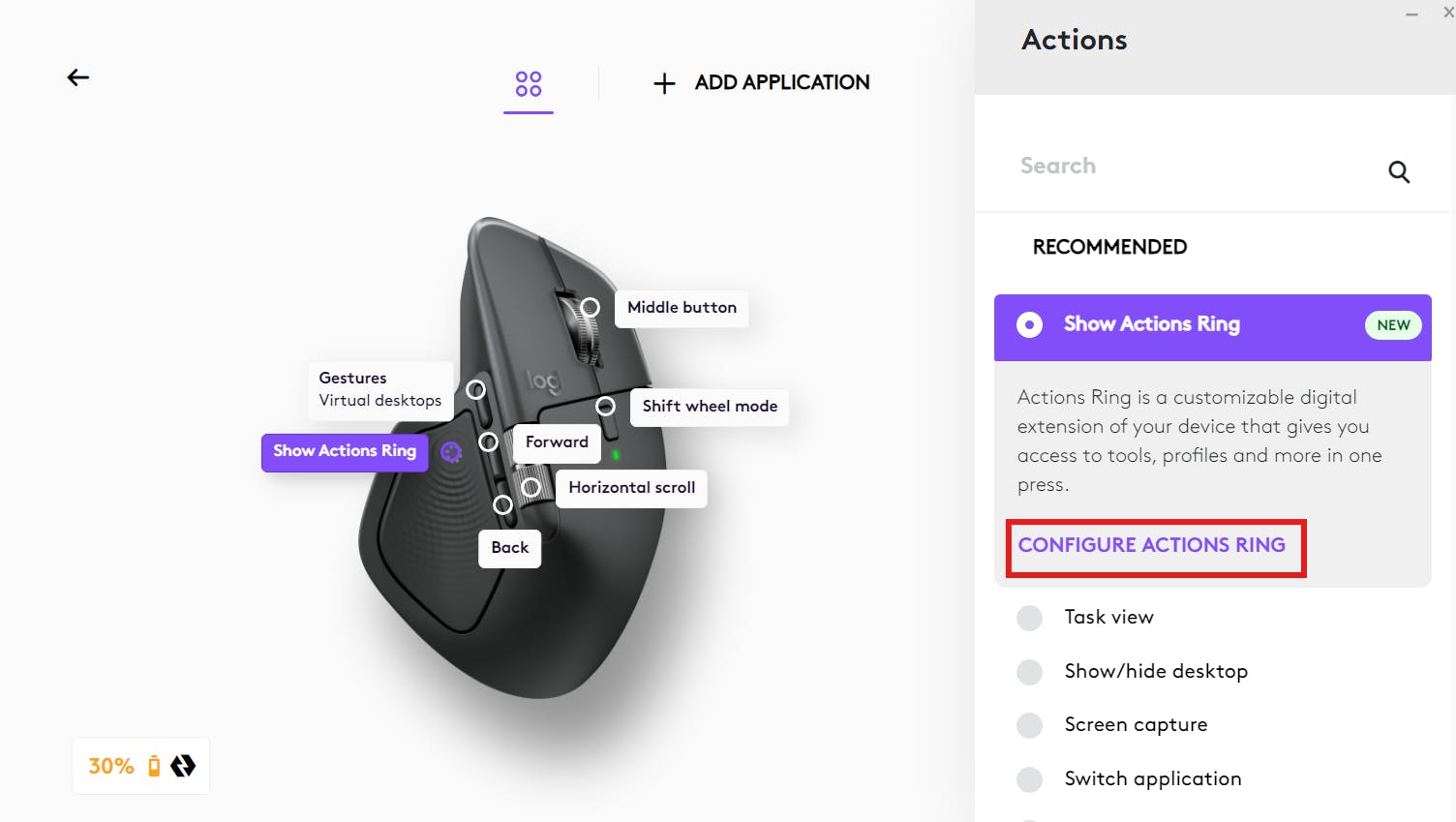1456x822 pixels.
Task: Click the back arrow icon
Action: pyautogui.click(x=78, y=77)
